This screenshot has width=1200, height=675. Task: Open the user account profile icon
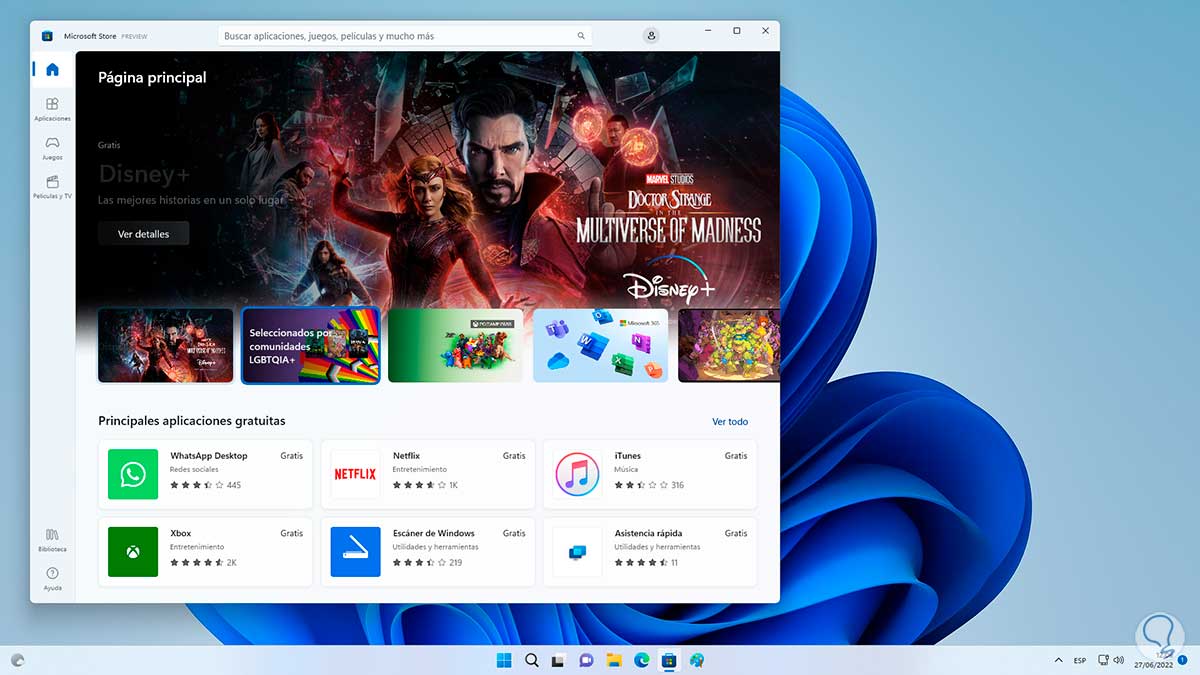tap(652, 35)
